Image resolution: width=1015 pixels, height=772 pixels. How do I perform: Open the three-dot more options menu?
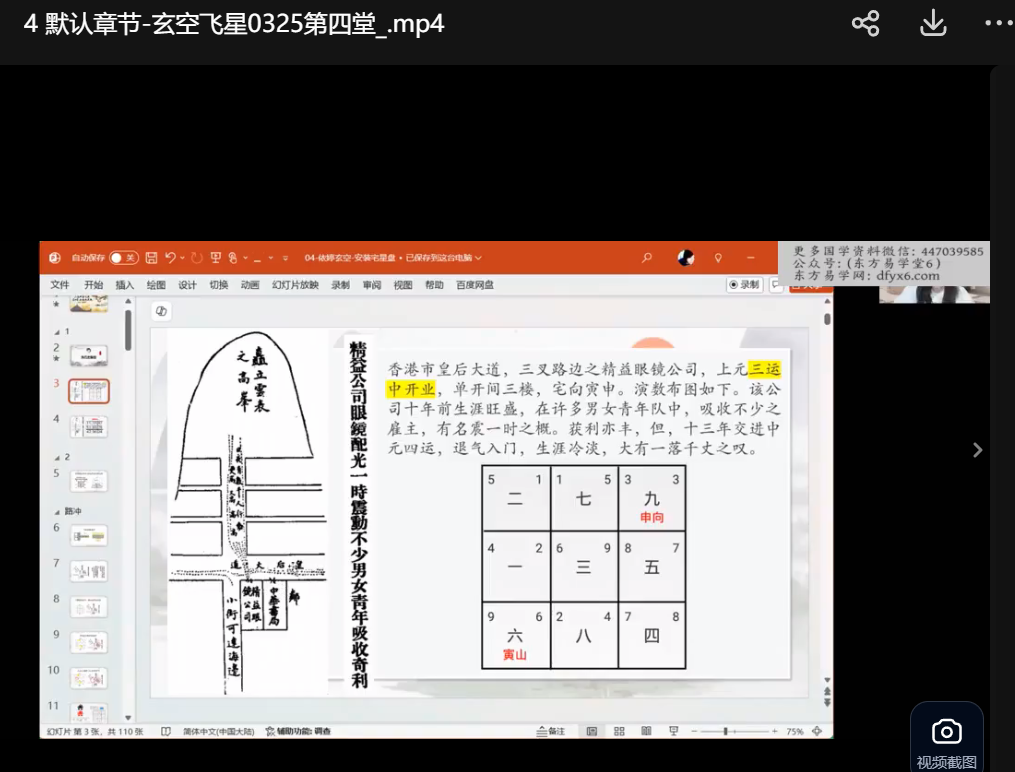click(x=998, y=24)
